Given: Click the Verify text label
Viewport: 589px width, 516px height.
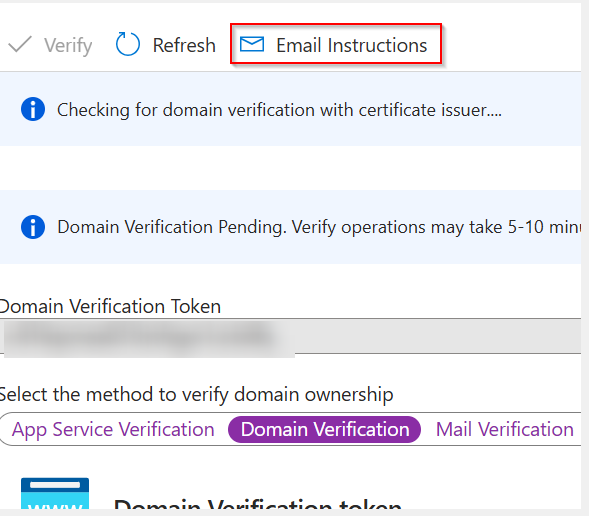Looking at the screenshot, I should tap(68, 46).
